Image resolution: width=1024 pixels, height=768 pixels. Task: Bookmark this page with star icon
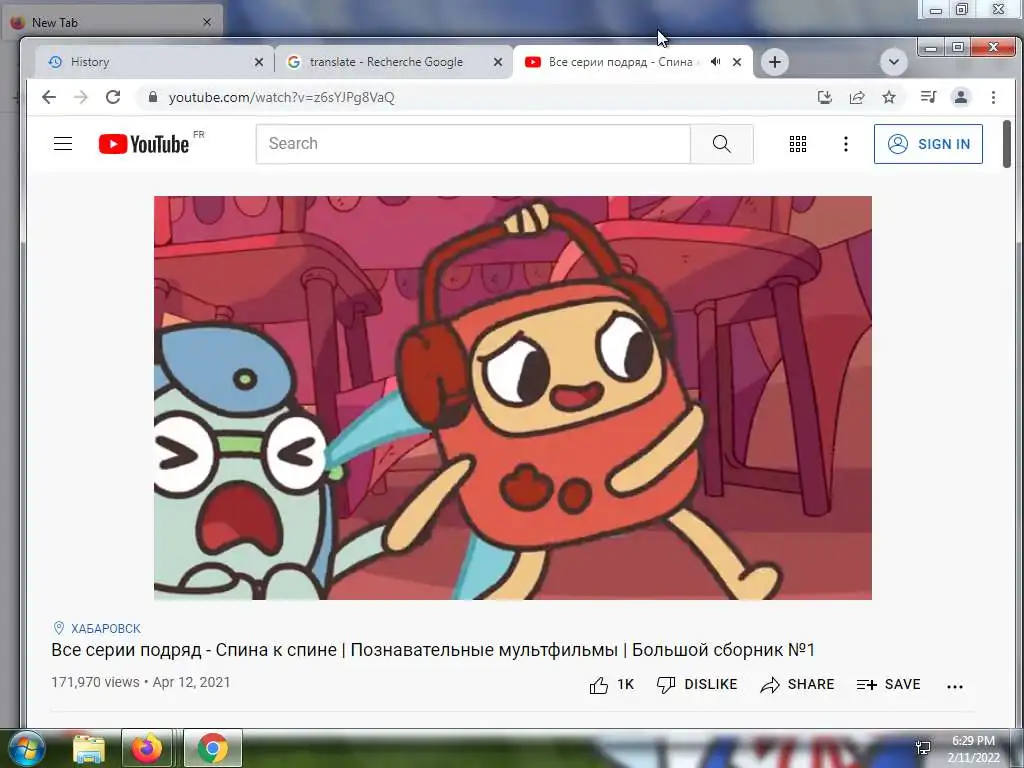[889, 97]
